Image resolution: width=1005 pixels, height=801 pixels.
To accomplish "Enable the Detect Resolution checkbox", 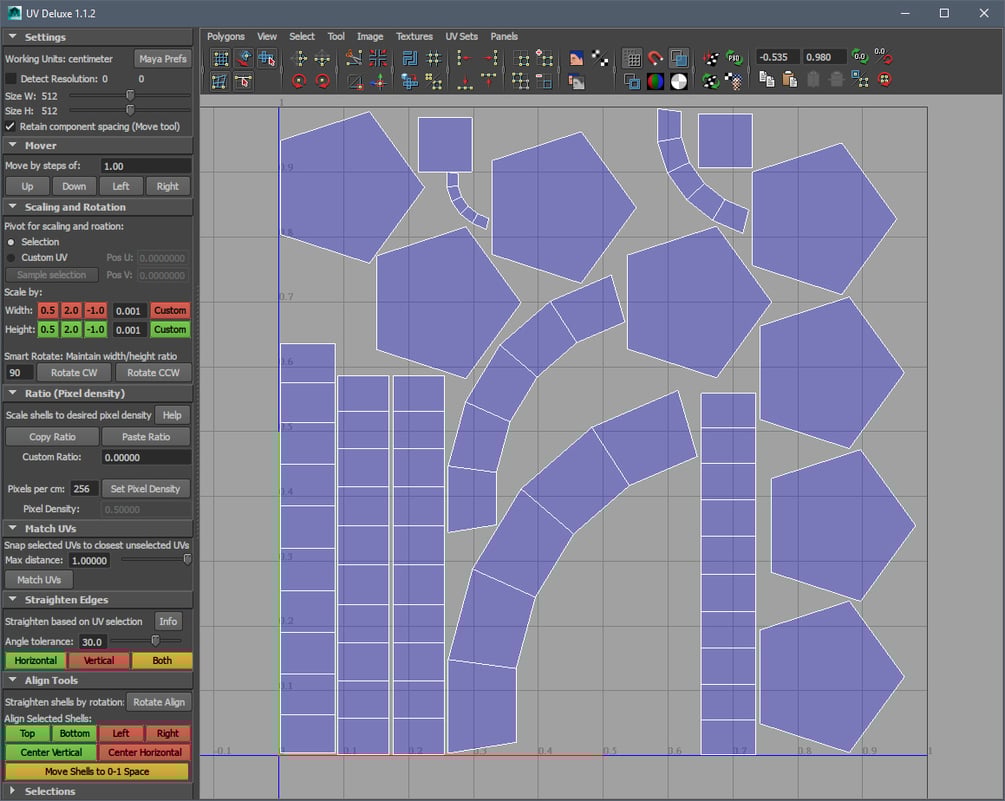I will tap(9, 77).
